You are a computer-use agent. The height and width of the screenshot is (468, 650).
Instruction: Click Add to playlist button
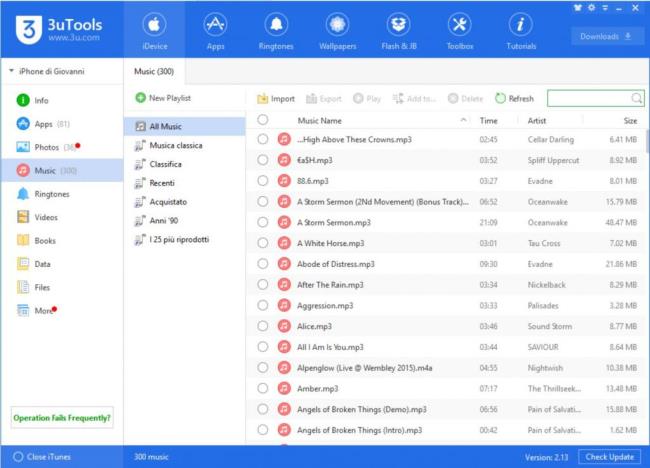pyautogui.click(x=414, y=99)
